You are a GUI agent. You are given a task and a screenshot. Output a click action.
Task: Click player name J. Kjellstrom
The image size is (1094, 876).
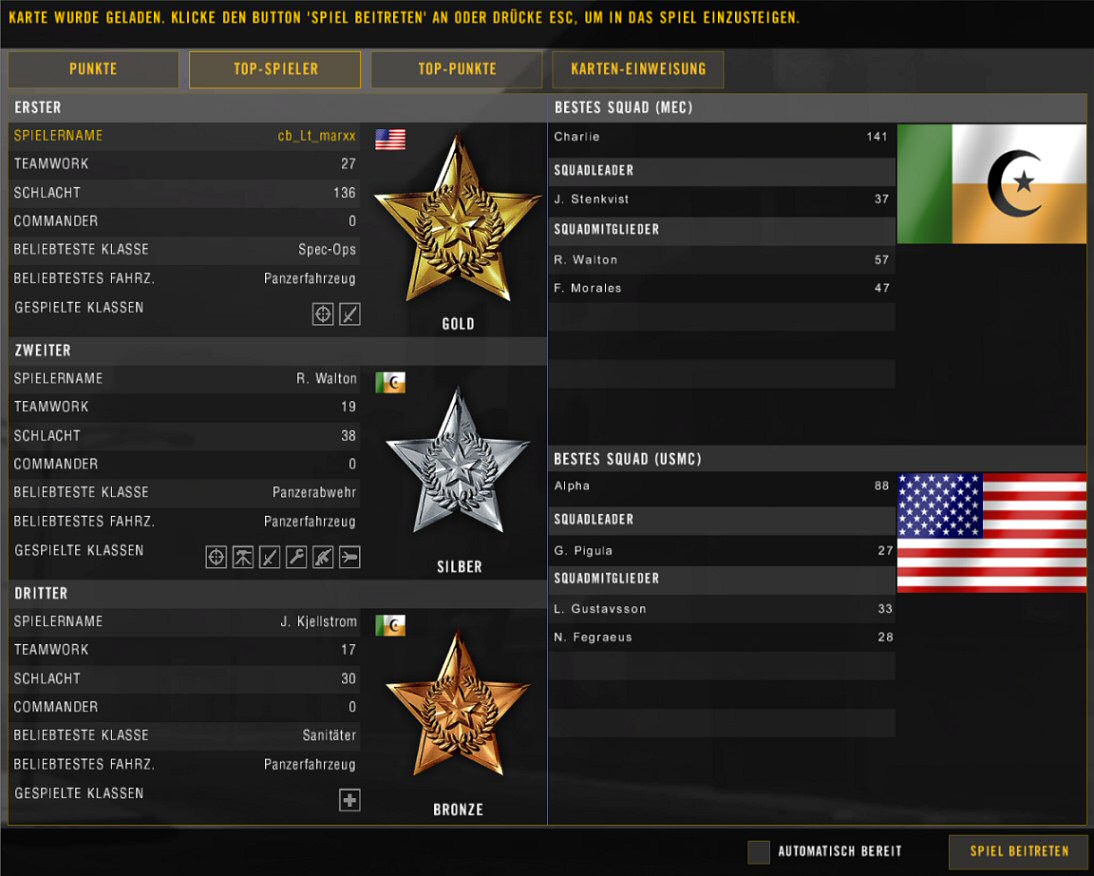coord(318,621)
